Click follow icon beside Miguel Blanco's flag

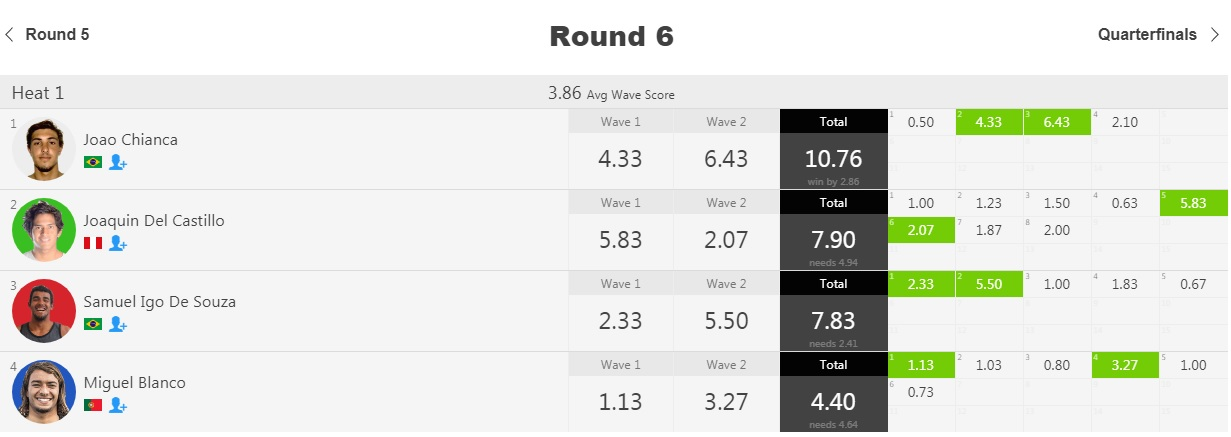click(117, 405)
